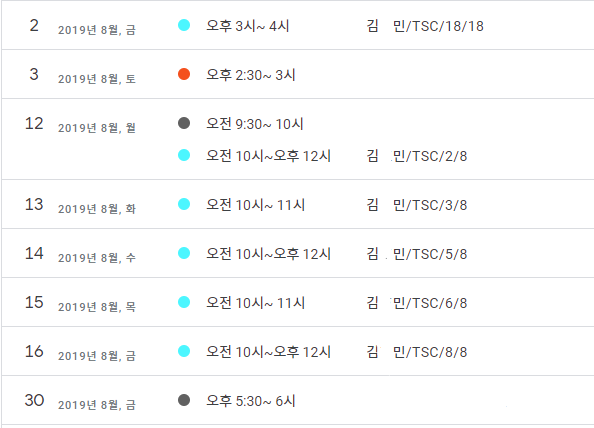Click the cyan dot for August 13 event

[184, 204]
